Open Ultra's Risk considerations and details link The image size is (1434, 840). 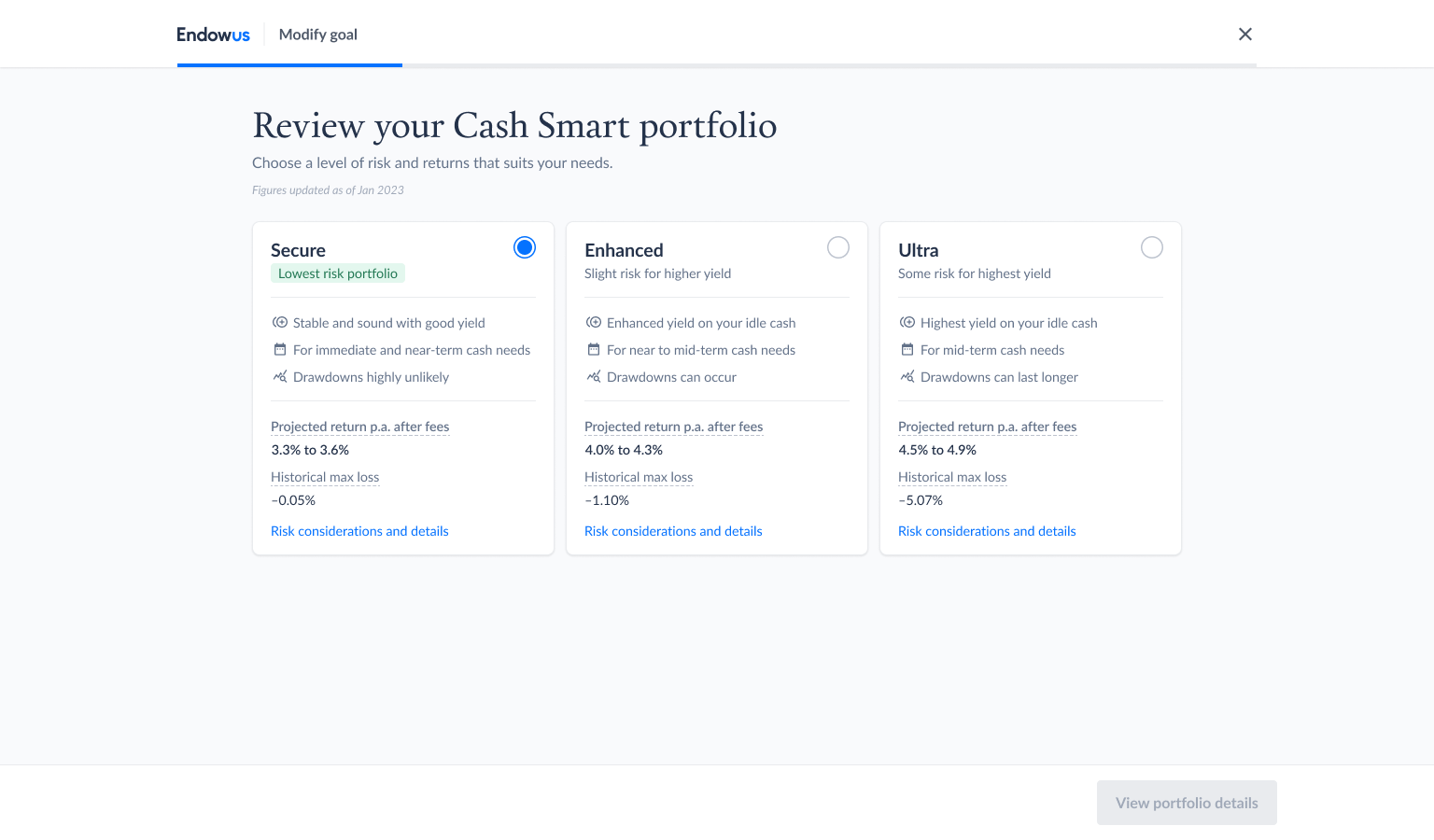987,531
